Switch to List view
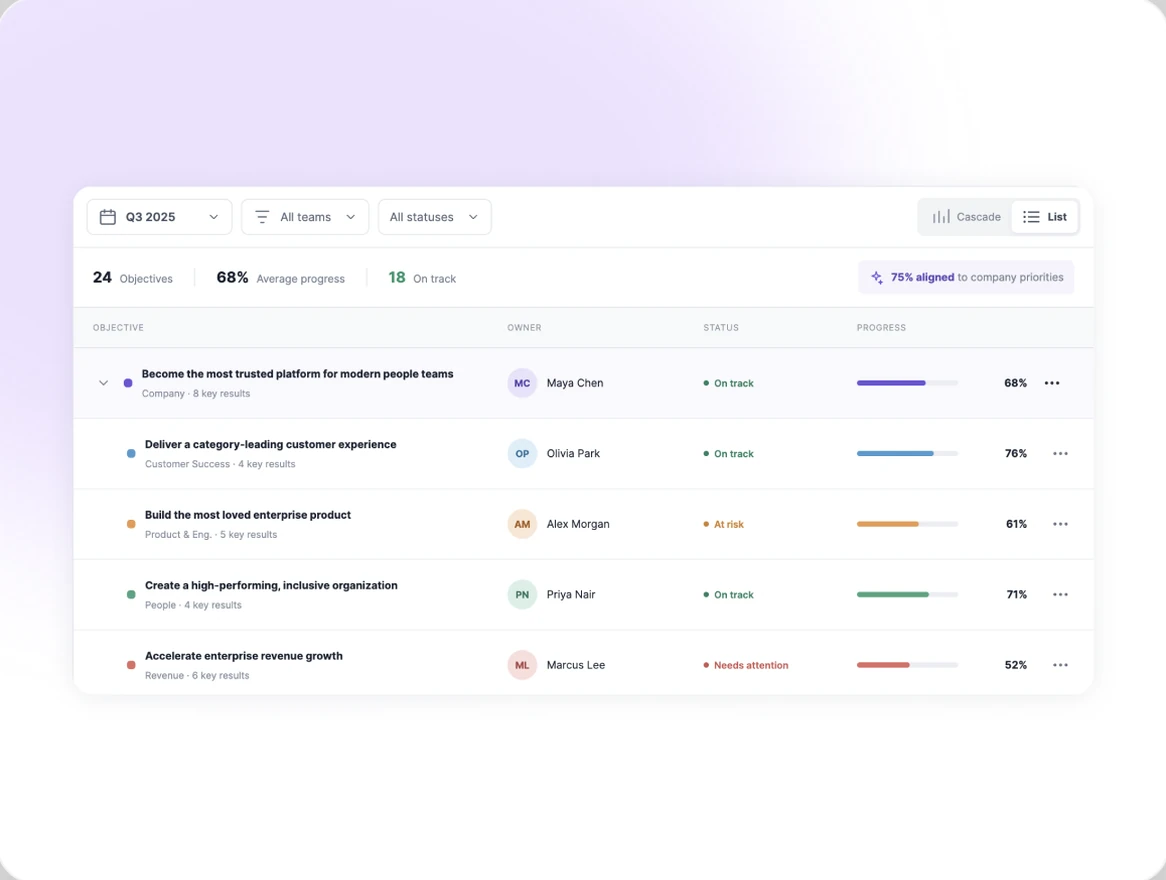1166x880 pixels. tap(1044, 216)
